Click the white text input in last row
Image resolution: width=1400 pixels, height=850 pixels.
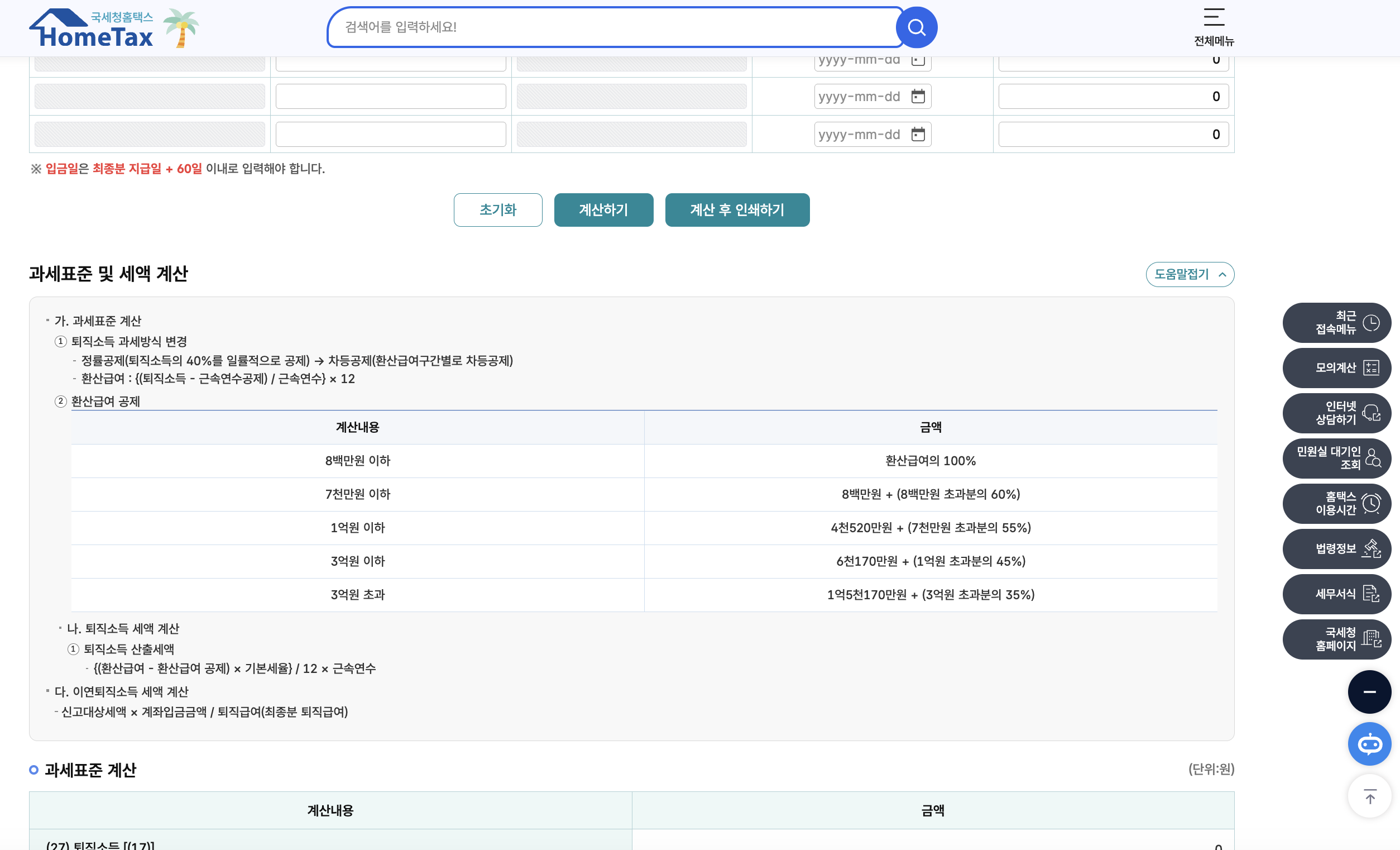pos(390,134)
